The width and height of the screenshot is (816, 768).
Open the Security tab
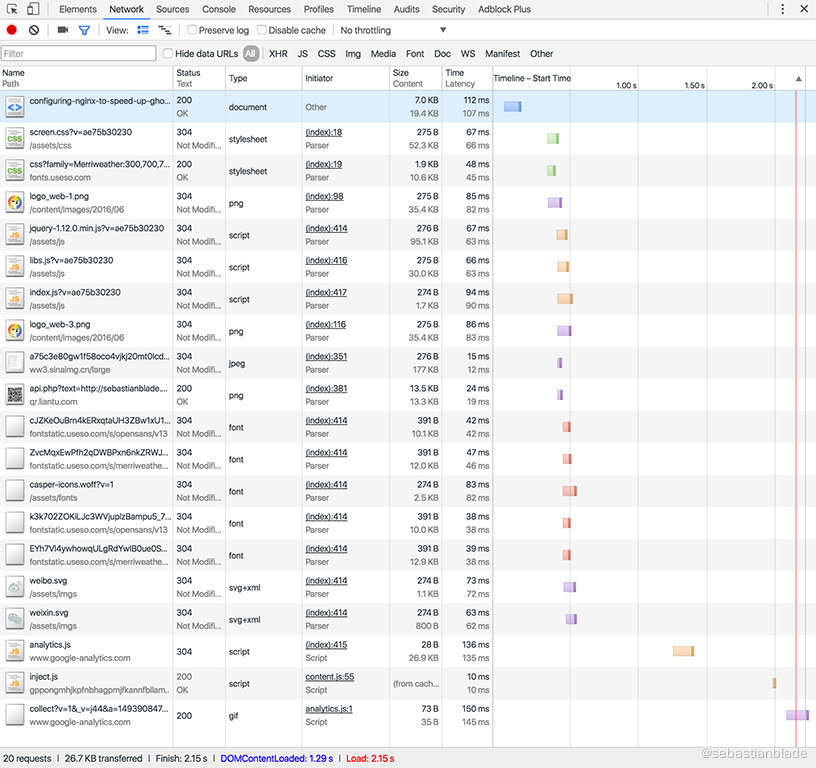(x=448, y=9)
